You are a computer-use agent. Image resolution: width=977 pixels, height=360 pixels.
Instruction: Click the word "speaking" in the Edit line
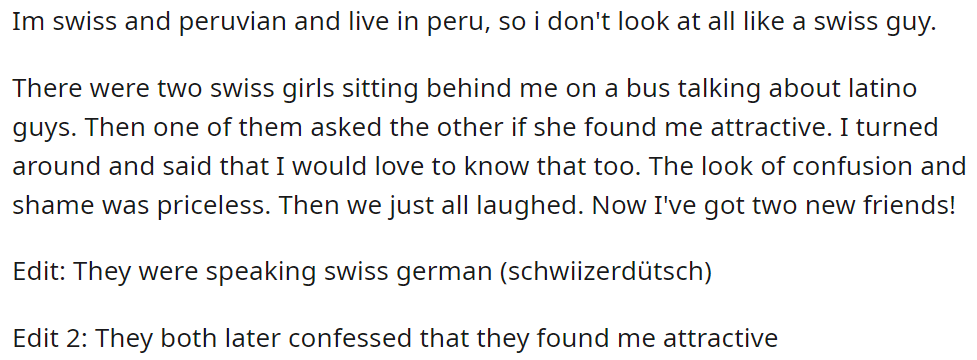[259, 273]
